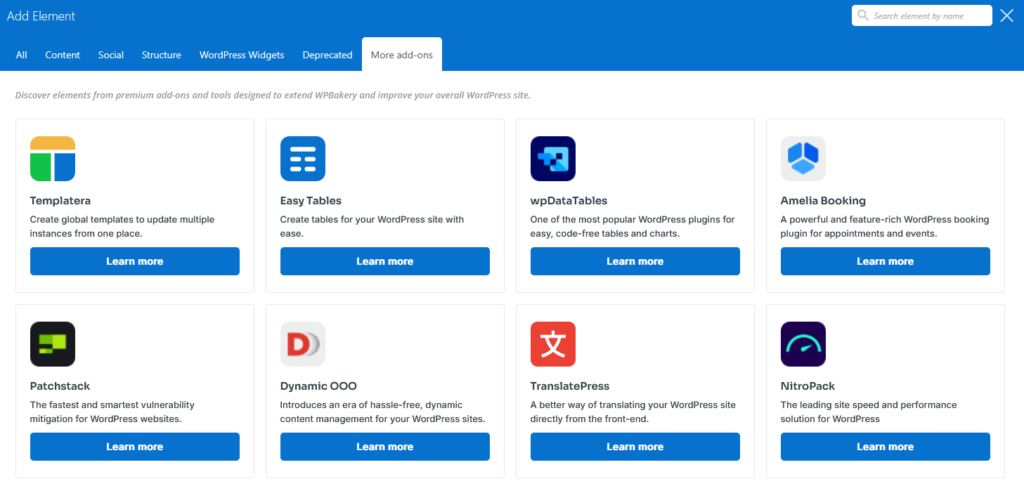Screen dimensions: 1024x493
Task: Click Learn more under wpDataTables
Action: 635,261
